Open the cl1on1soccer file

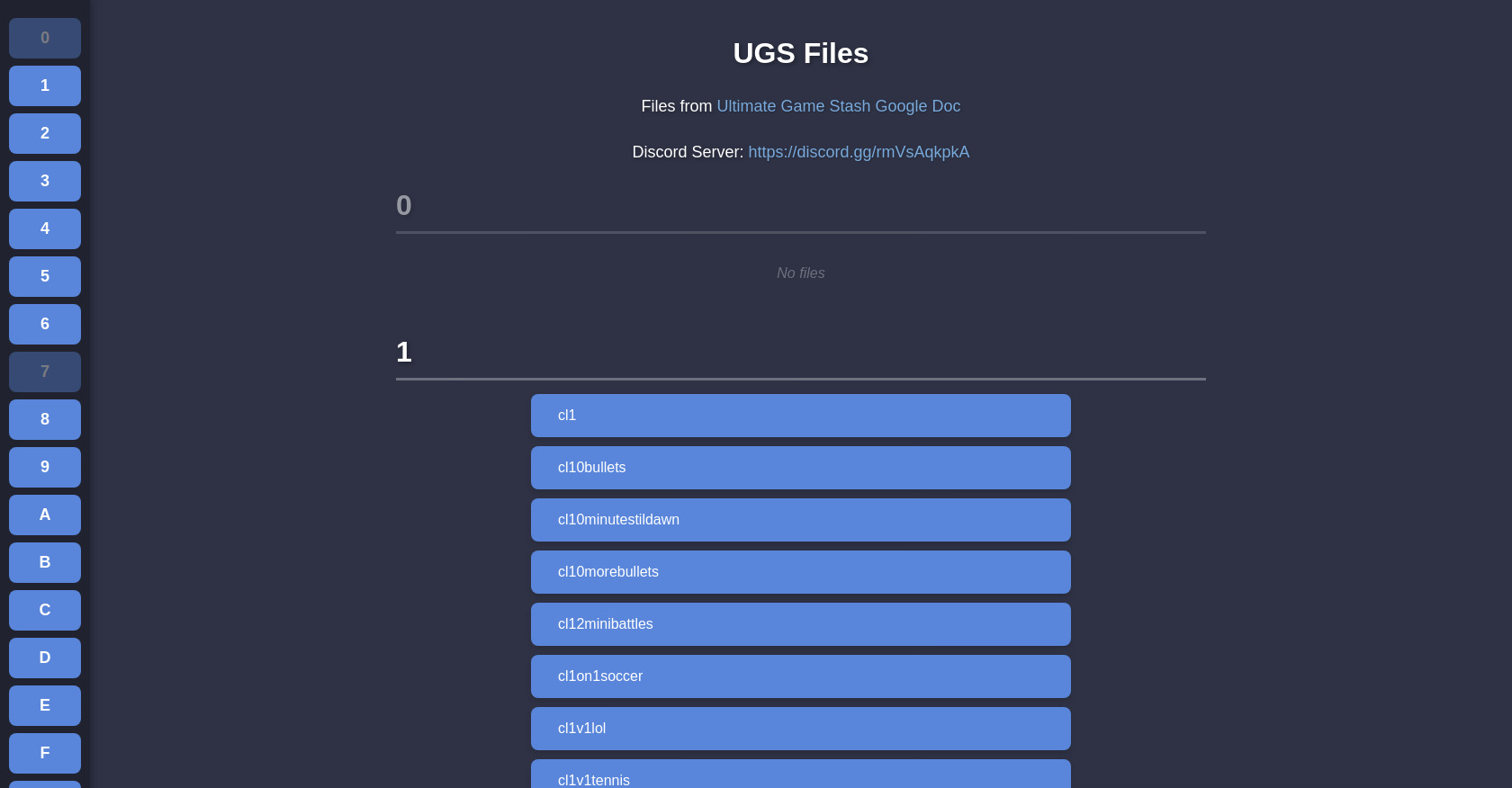800,676
